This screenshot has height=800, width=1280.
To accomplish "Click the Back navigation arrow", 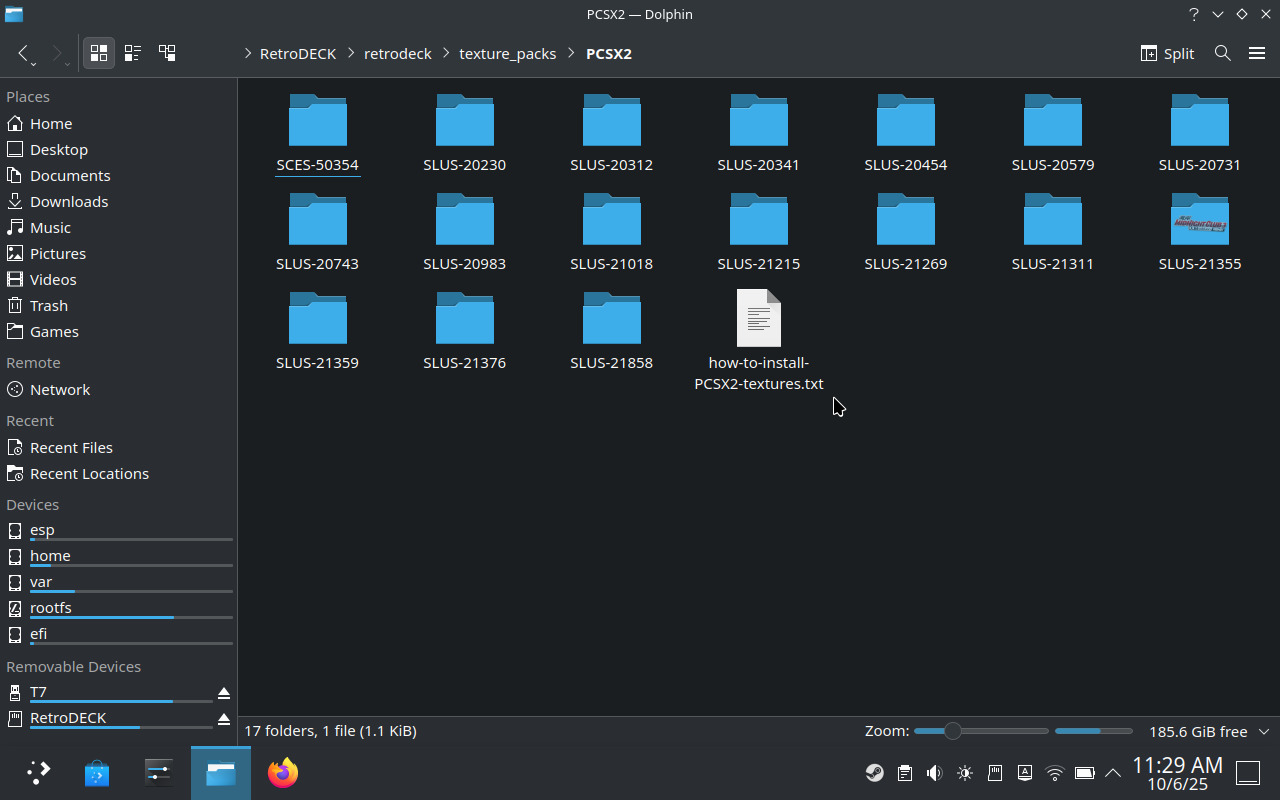I will (24, 53).
